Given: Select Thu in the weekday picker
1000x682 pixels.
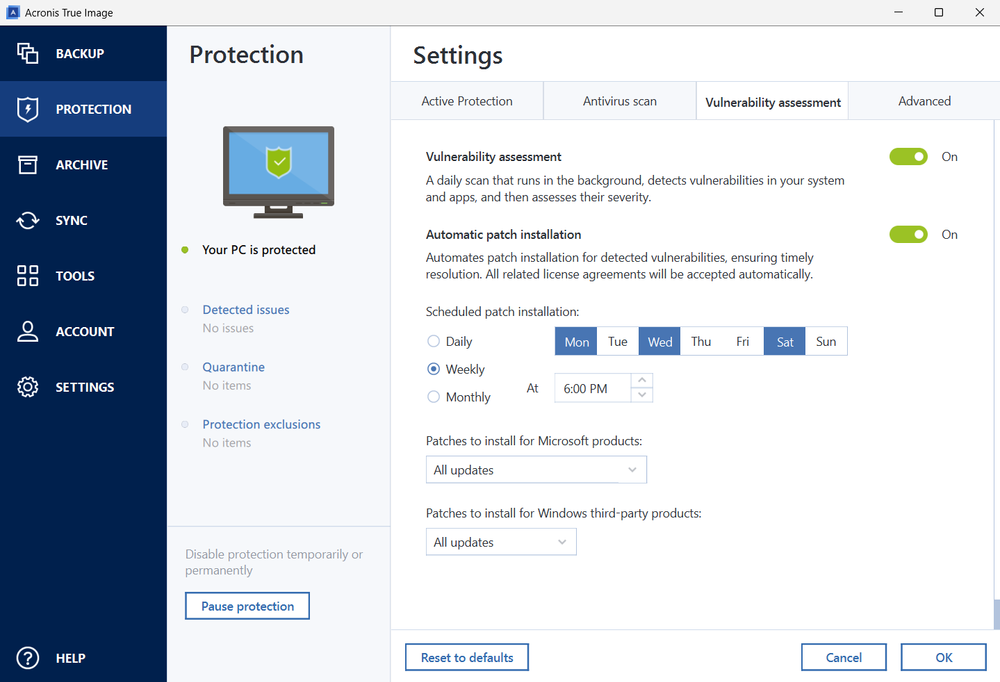Looking at the screenshot, I should (x=701, y=342).
